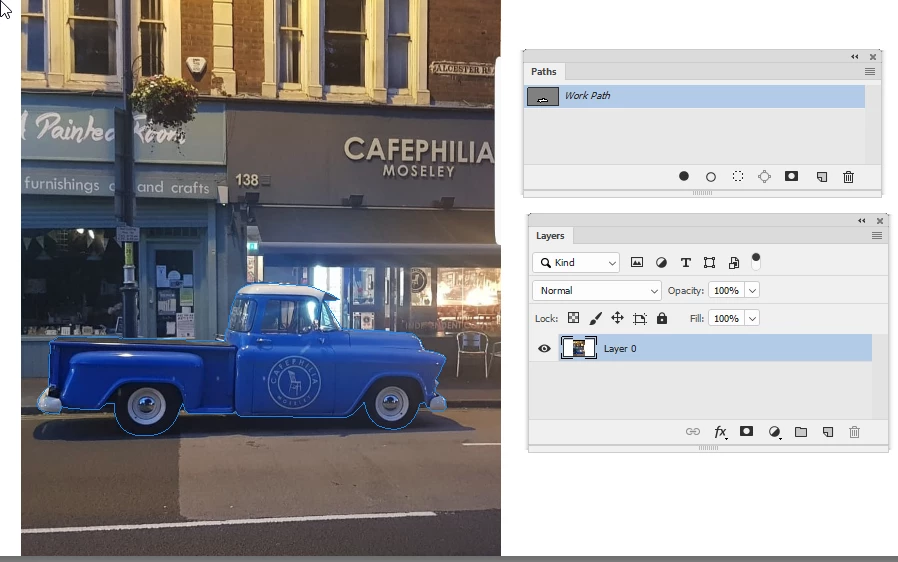Open Opacity slider dropdown arrow

[753, 290]
